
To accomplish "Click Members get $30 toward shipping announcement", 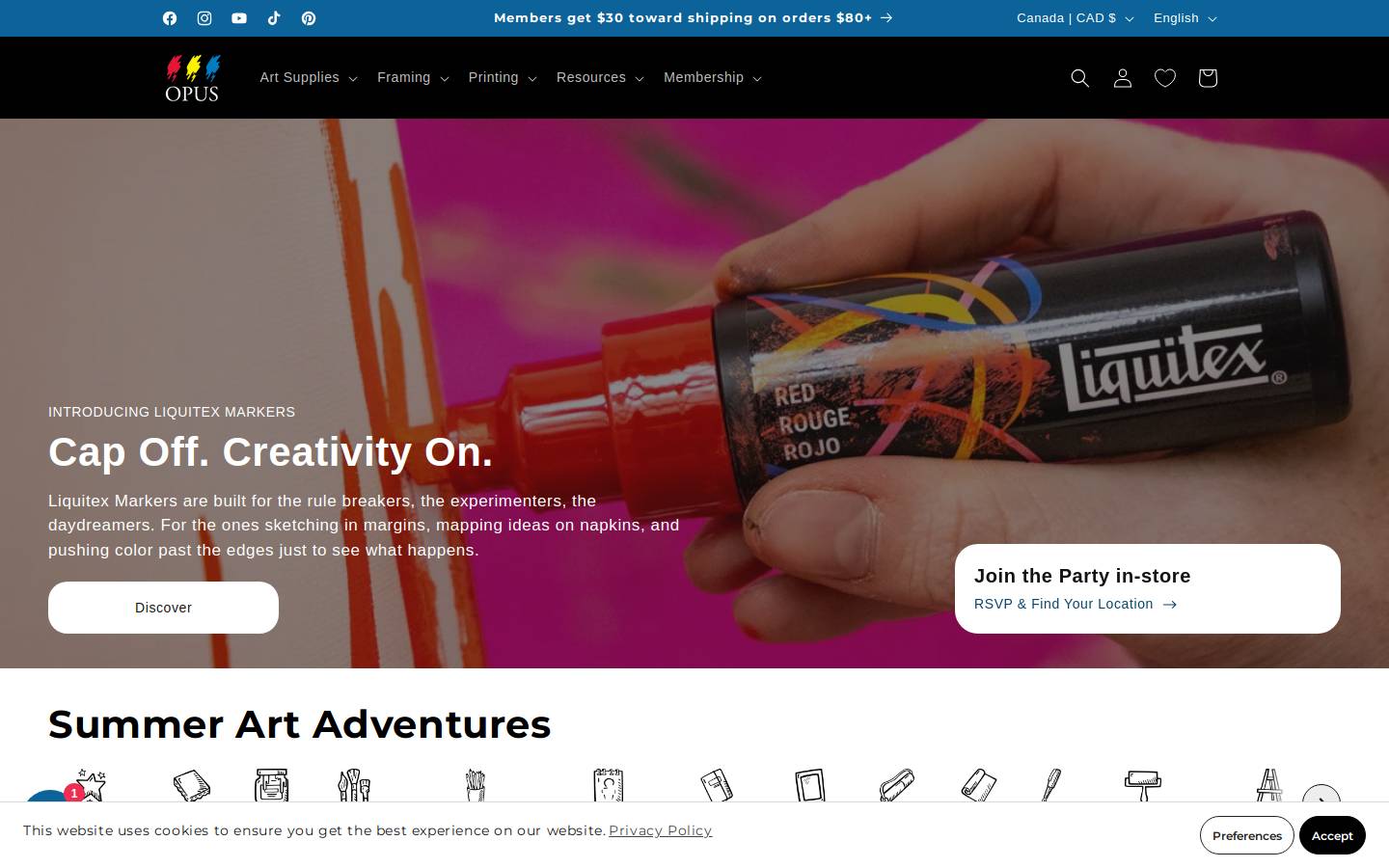I will [x=694, y=18].
